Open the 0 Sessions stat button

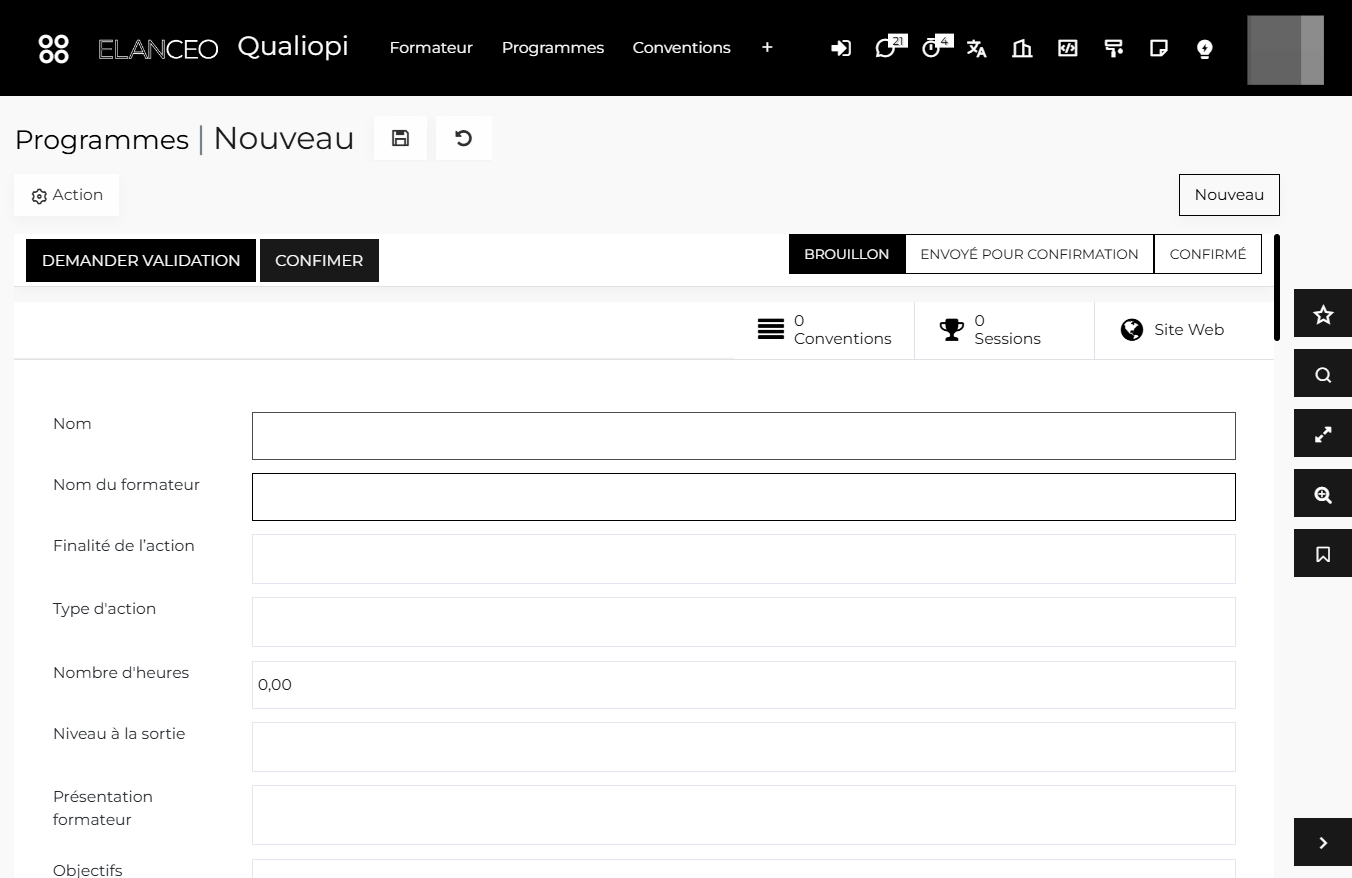pyautogui.click(x=1004, y=330)
